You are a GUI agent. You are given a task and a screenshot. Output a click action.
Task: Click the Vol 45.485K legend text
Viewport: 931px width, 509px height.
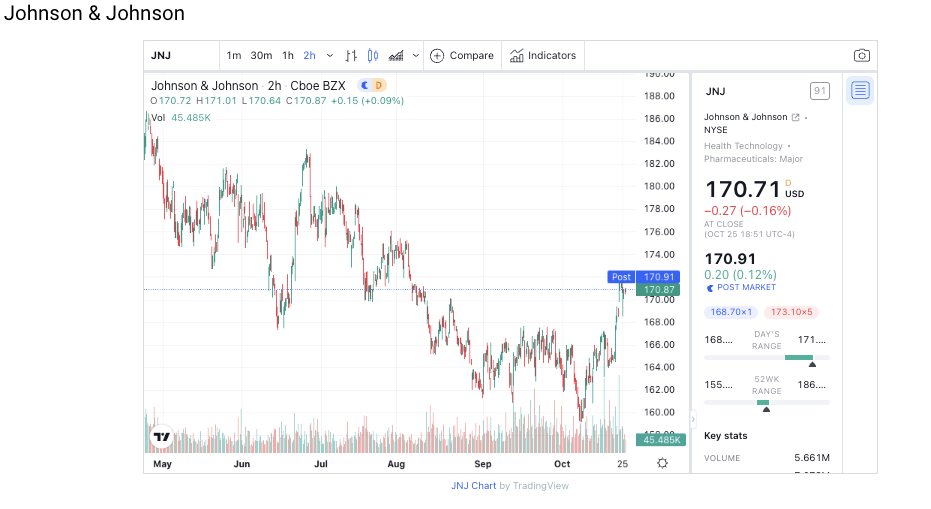pos(180,118)
